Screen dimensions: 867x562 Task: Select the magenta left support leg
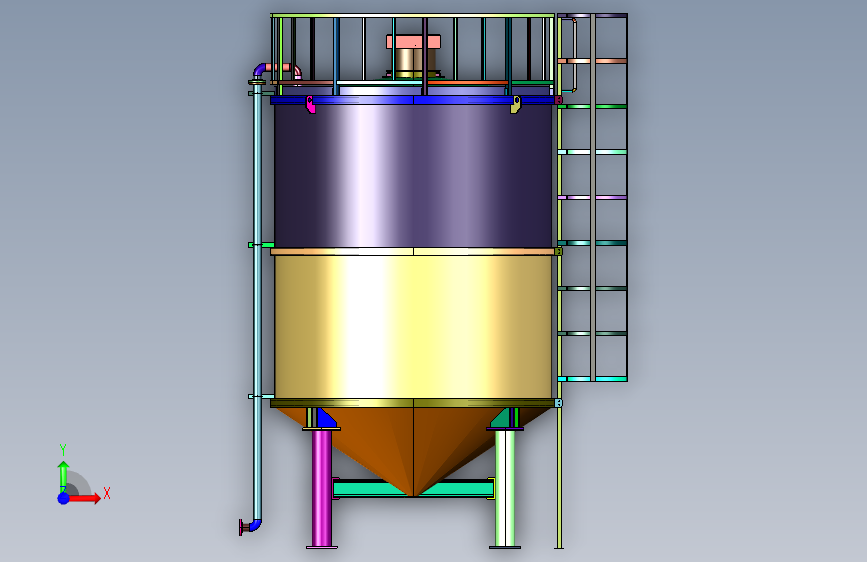[322, 488]
